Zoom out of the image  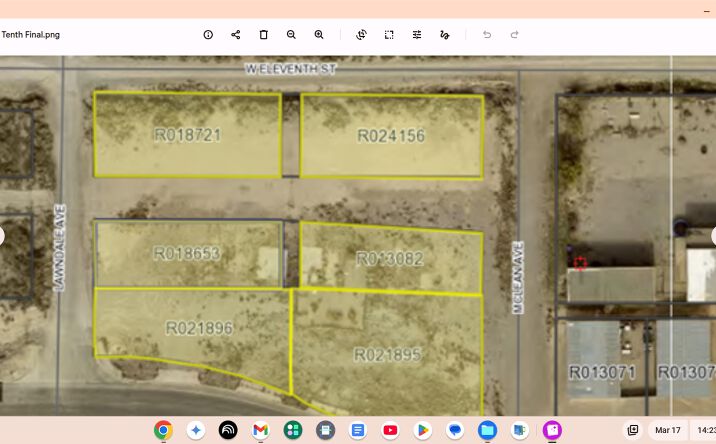coord(291,35)
